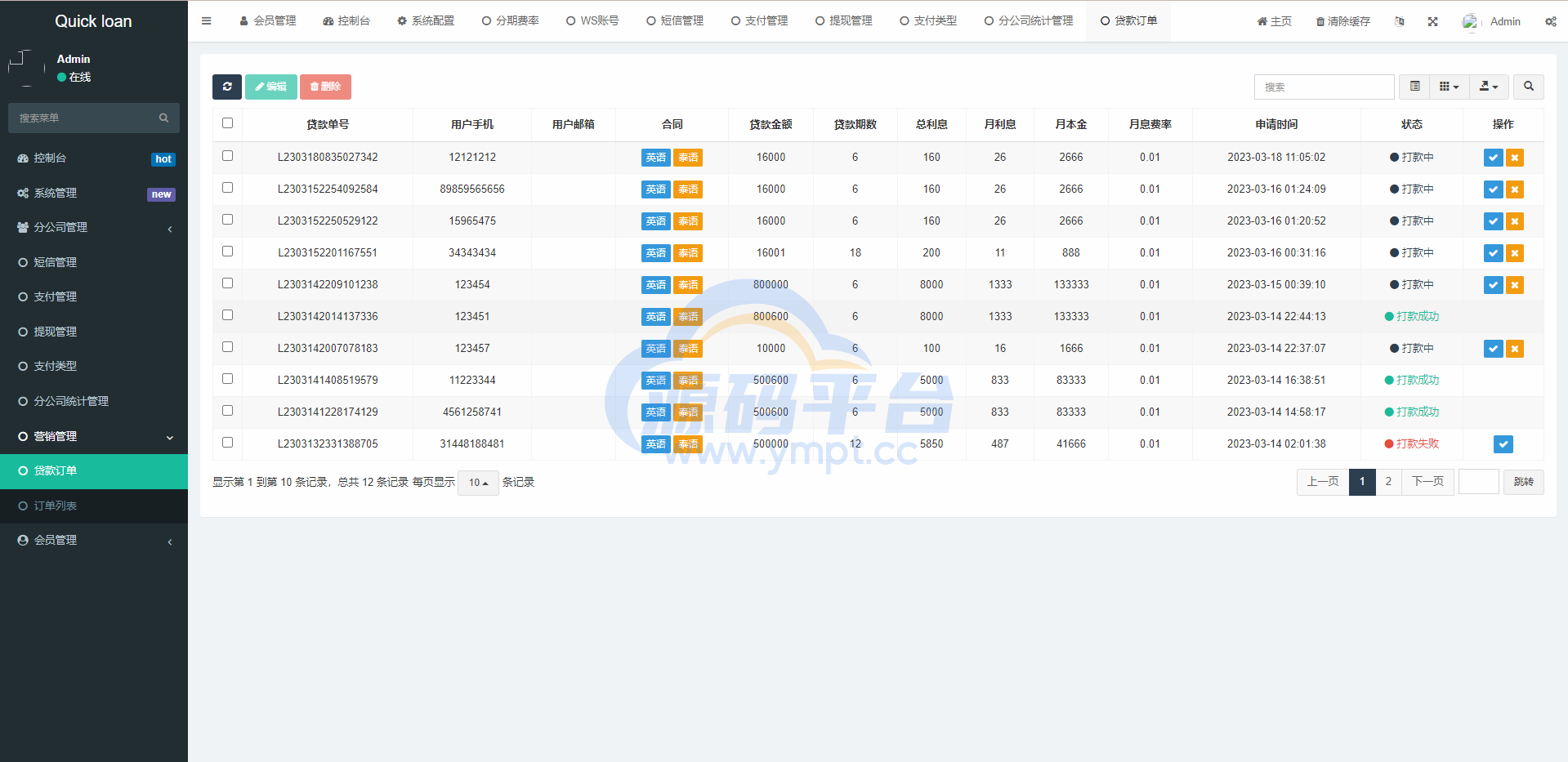The image size is (1568, 762).
Task: Open 英语 contract for order L2303180835027342
Action: pyautogui.click(x=656, y=158)
